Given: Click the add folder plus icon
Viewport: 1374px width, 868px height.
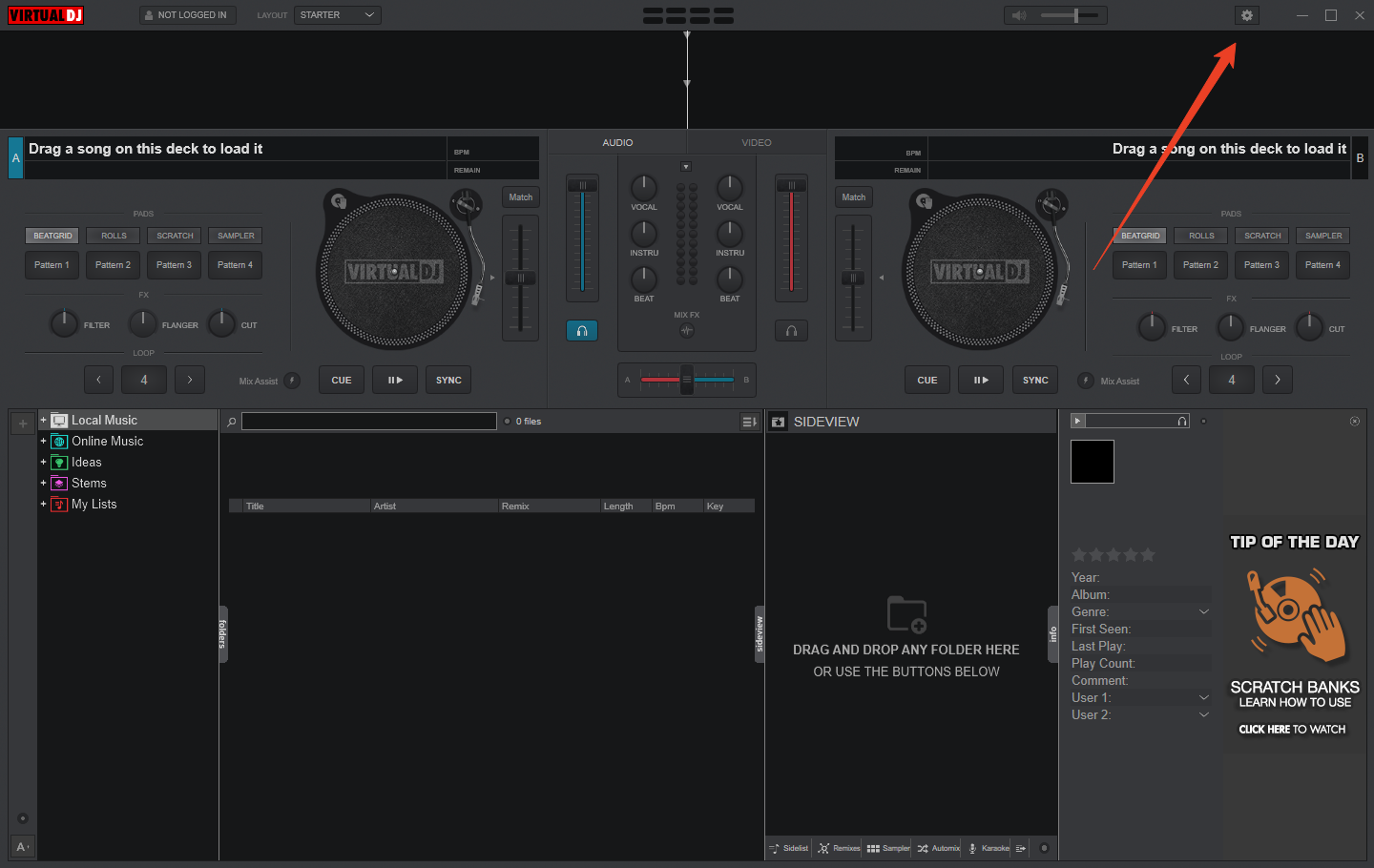Looking at the screenshot, I should click(23, 424).
